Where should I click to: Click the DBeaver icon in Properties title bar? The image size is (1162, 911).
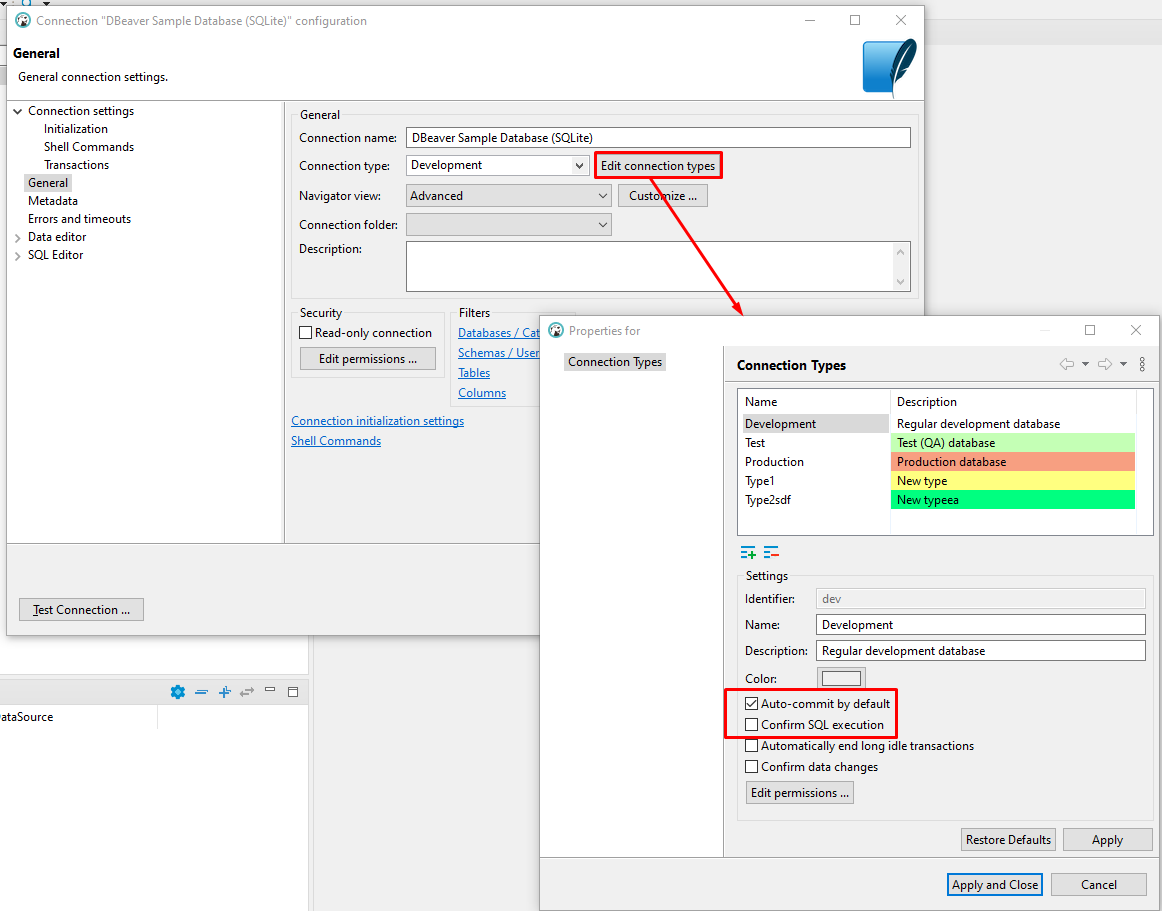[556, 331]
